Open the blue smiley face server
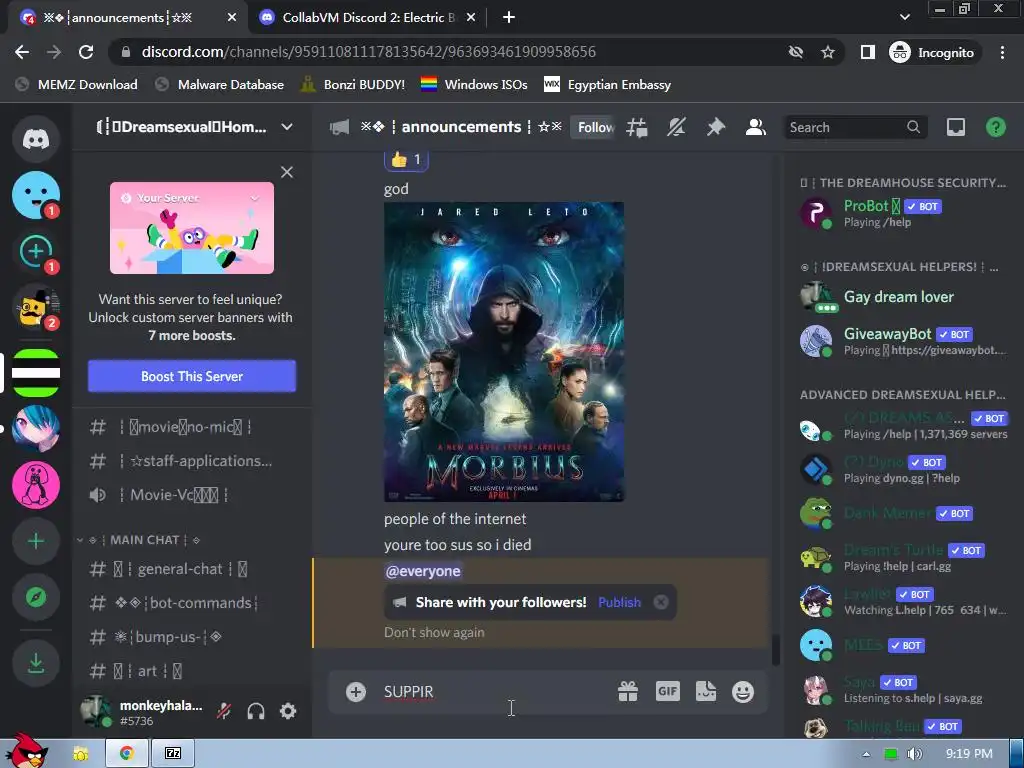 click(36, 195)
